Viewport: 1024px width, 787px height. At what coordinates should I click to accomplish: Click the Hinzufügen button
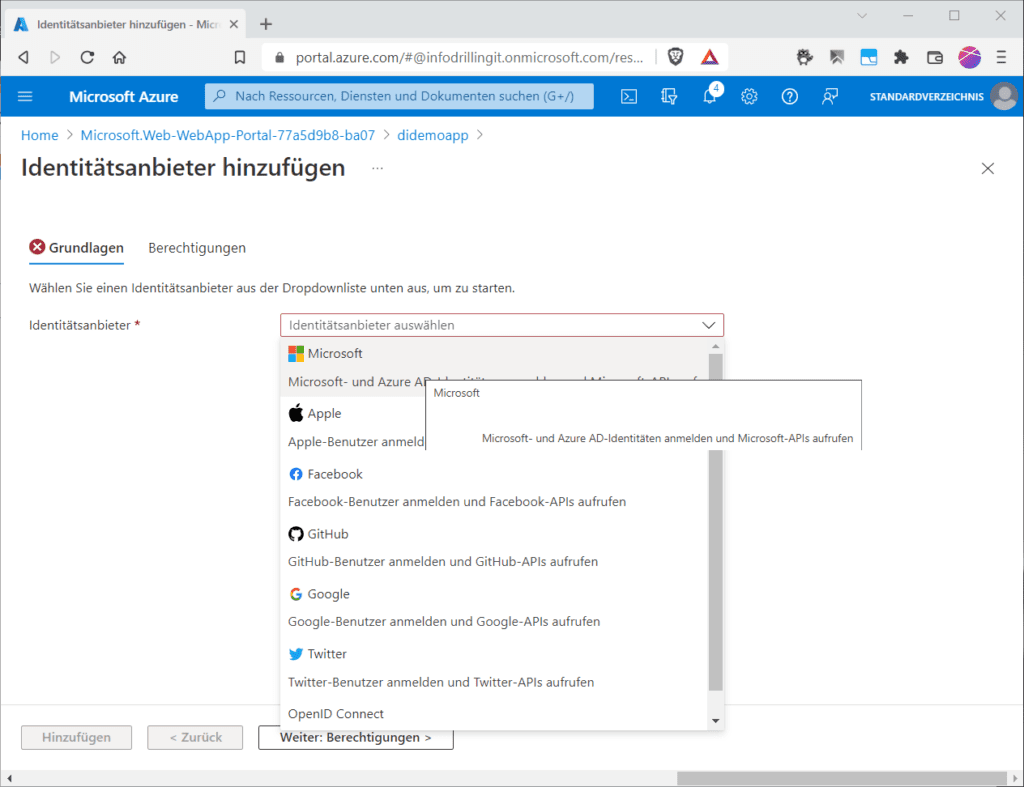[x=76, y=737]
